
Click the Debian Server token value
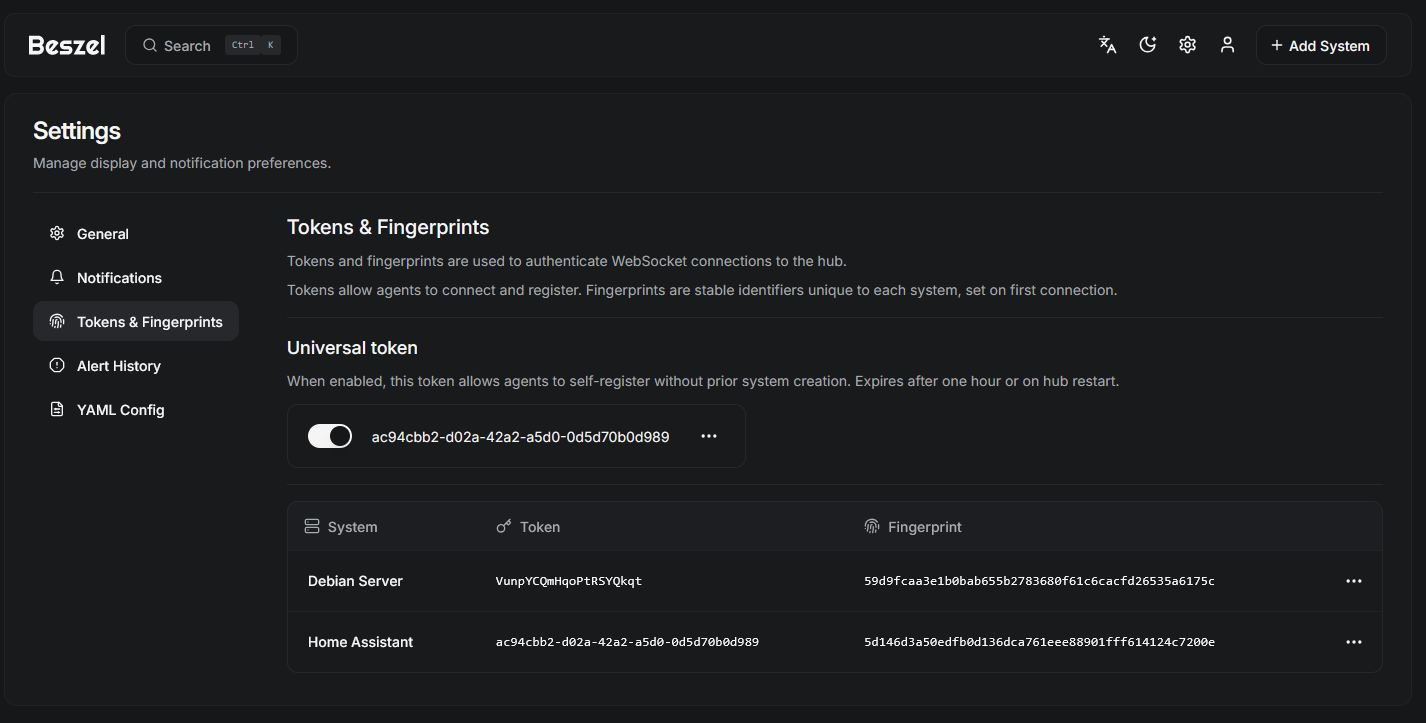coord(568,581)
